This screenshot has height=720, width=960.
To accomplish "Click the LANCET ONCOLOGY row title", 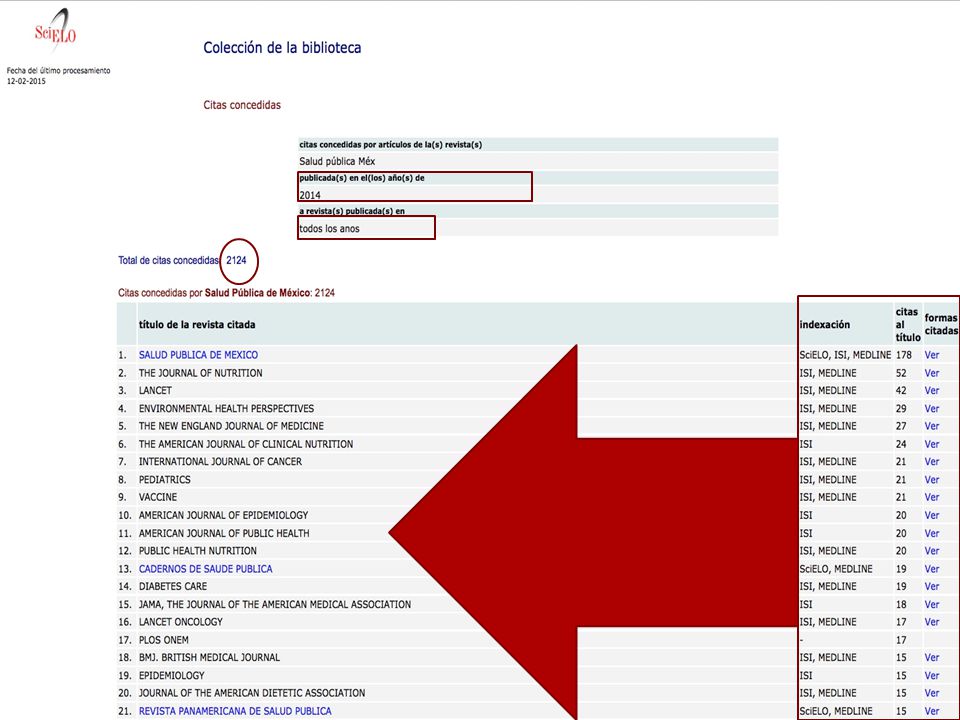I will click(181, 622).
